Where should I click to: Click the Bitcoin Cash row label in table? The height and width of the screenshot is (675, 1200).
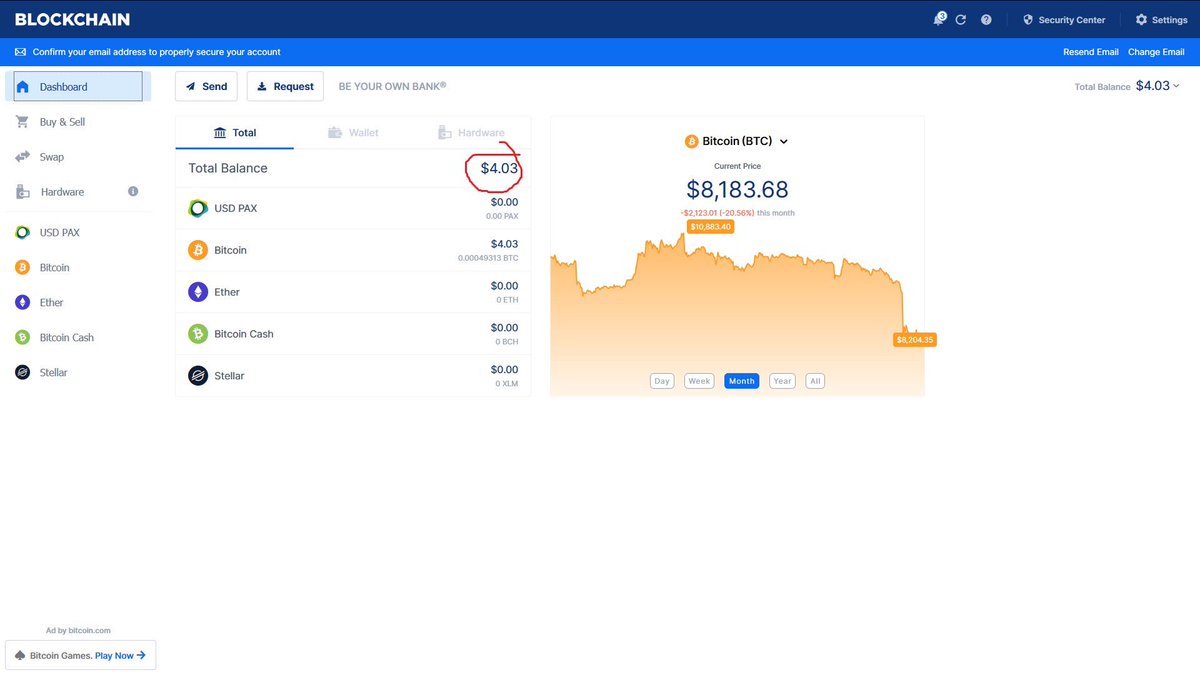pyautogui.click(x=244, y=334)
